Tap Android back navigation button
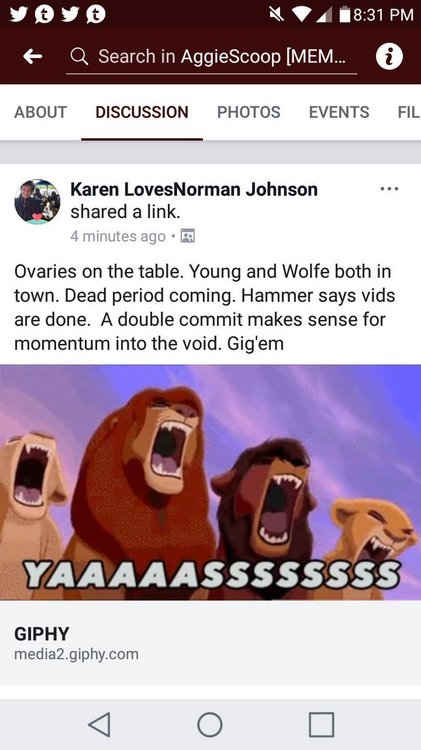421x750 pixels. click(x=100, y=724)
